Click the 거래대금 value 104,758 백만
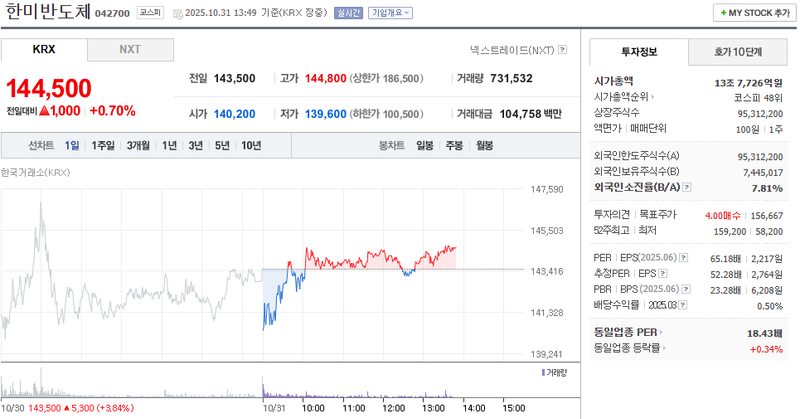Screen dimensions: 800x419 click(x=531, y=114)
